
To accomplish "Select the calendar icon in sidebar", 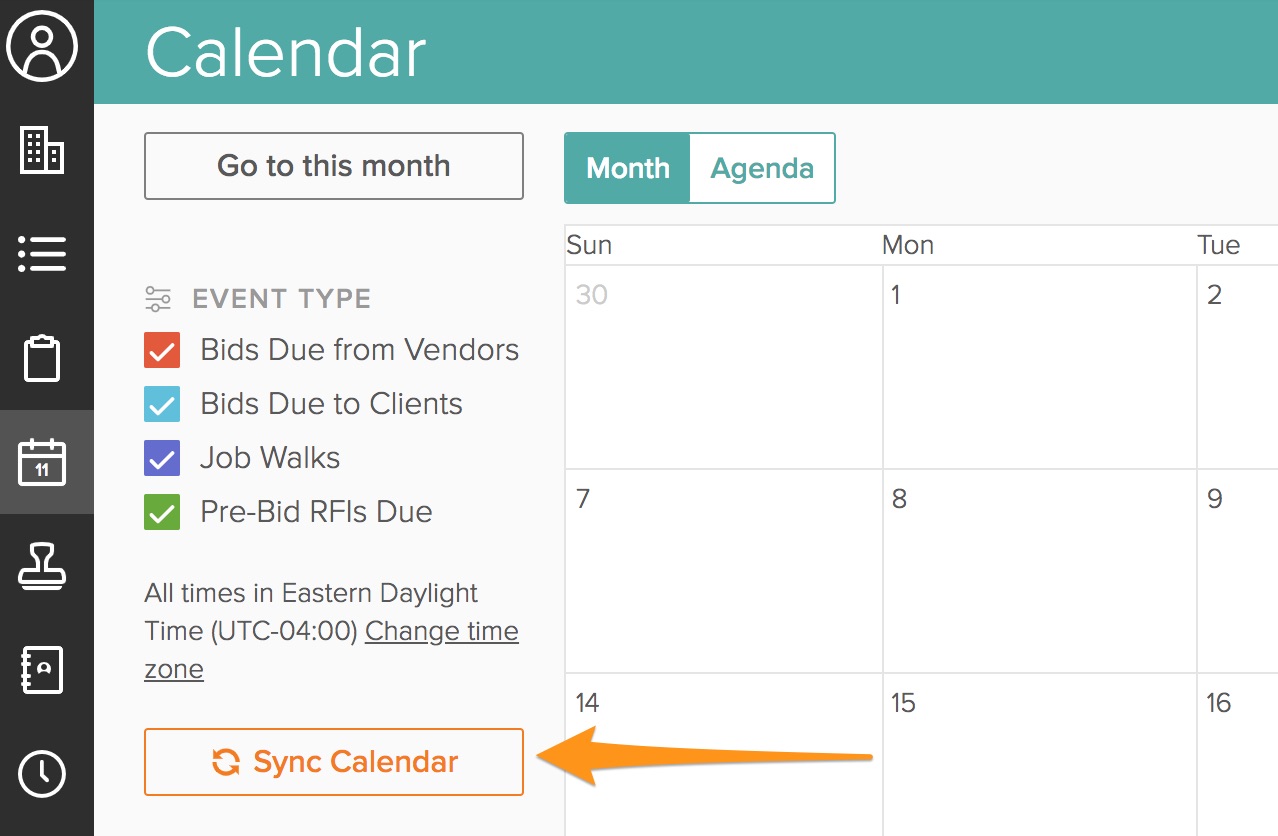I will (x=42, y=462).
